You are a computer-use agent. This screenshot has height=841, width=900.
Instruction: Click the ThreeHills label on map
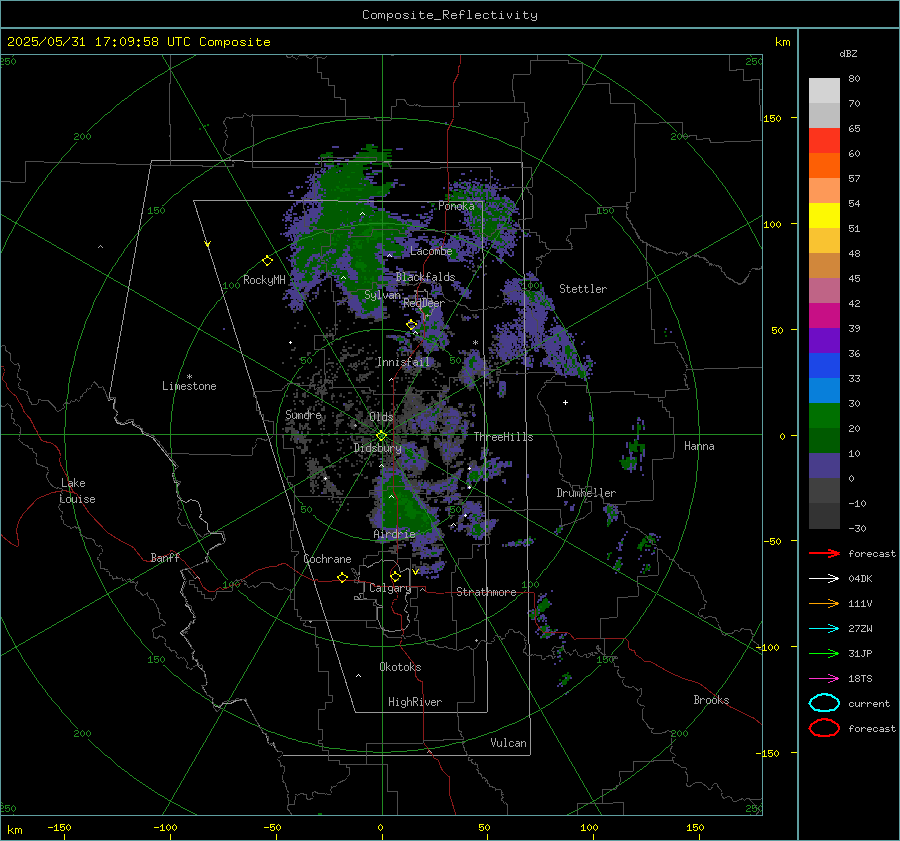pyautogui.click(x=503, y=437)
